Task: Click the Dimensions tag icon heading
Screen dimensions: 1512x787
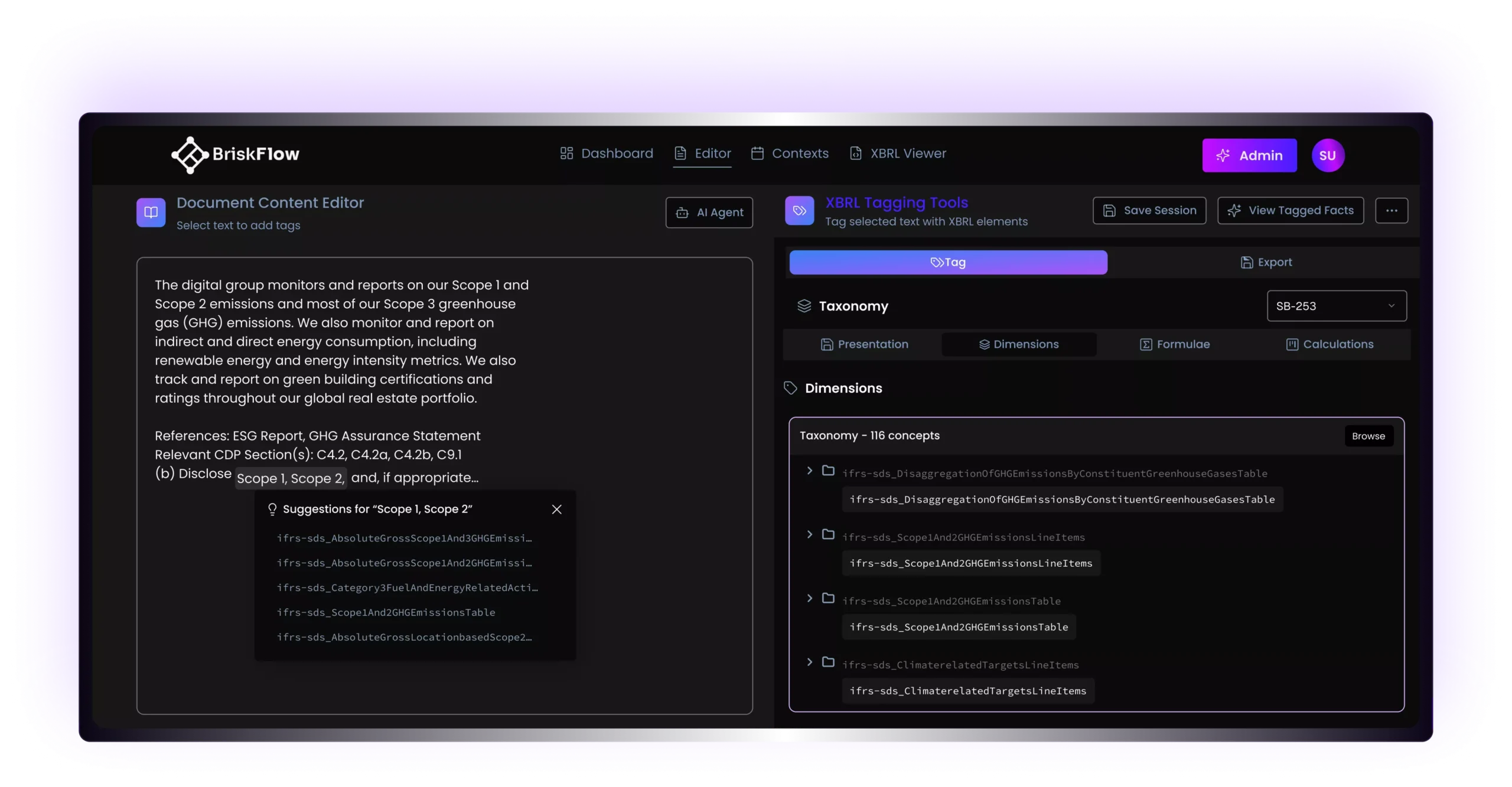Action: [790, 388]
